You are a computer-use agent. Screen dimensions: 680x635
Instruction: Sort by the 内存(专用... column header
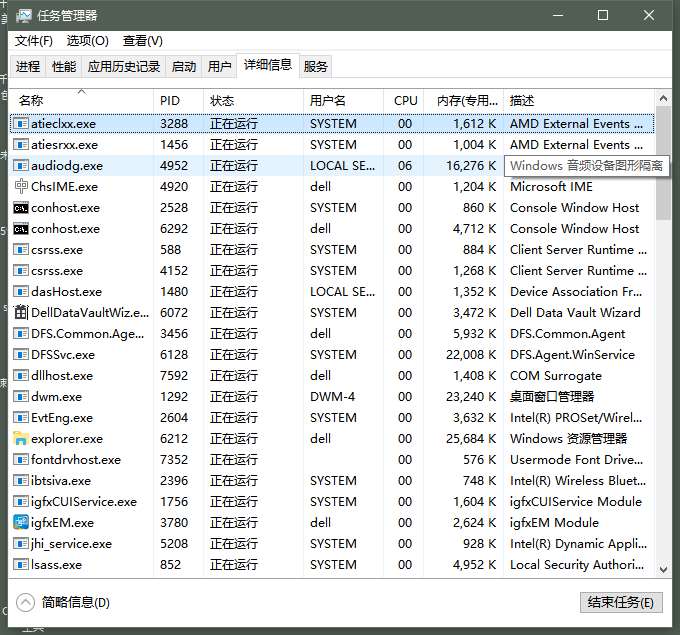(x=463, y=101)
